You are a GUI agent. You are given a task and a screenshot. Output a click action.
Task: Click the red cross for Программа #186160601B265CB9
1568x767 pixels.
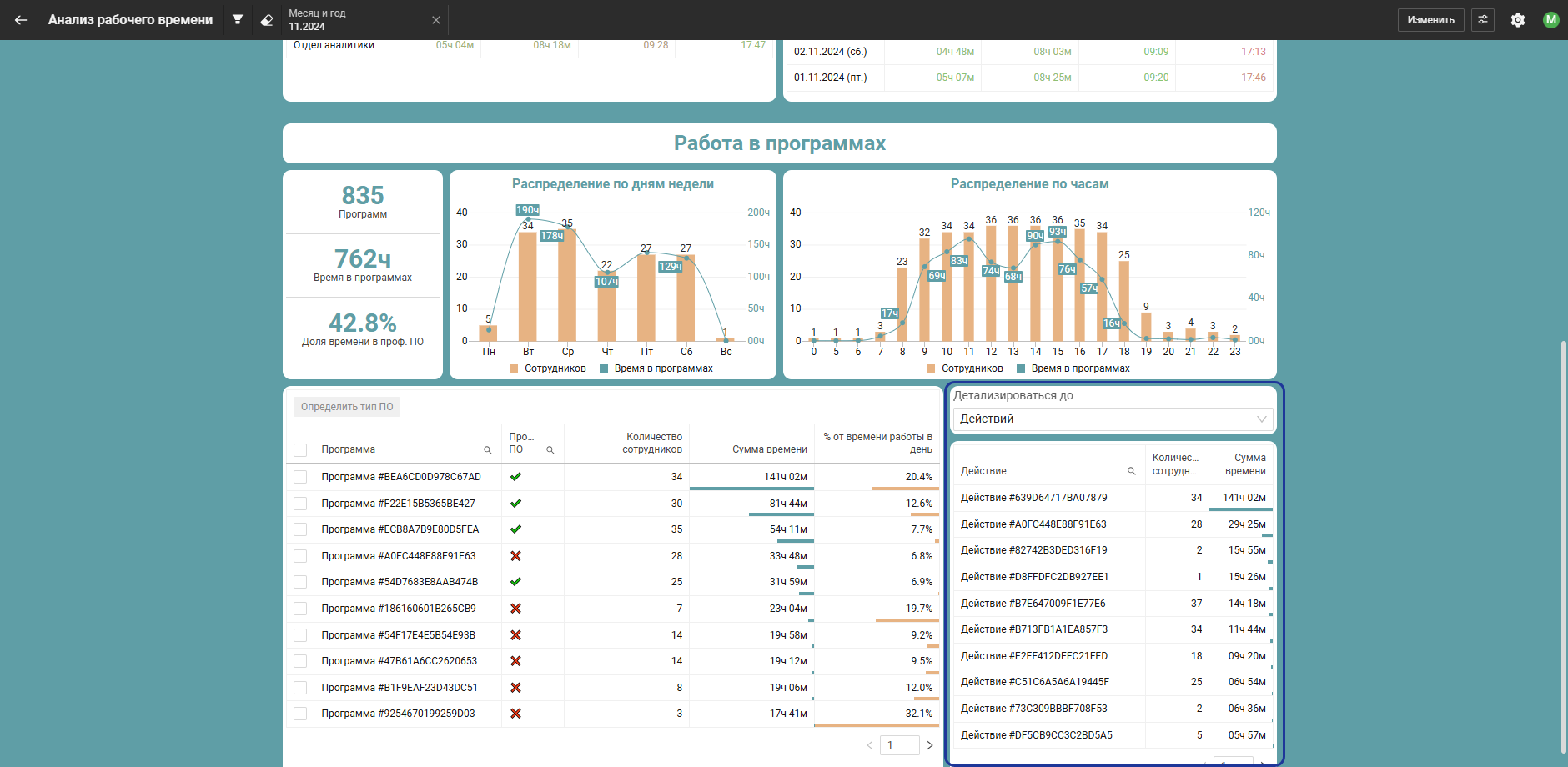[515, 609]
